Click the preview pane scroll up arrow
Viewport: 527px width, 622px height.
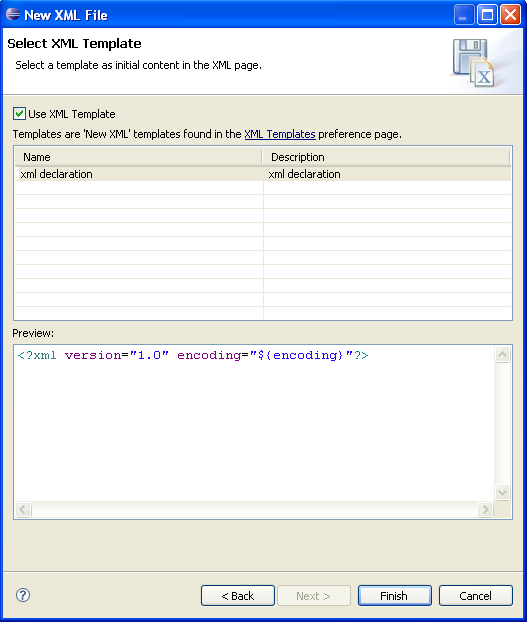point(502,354)
